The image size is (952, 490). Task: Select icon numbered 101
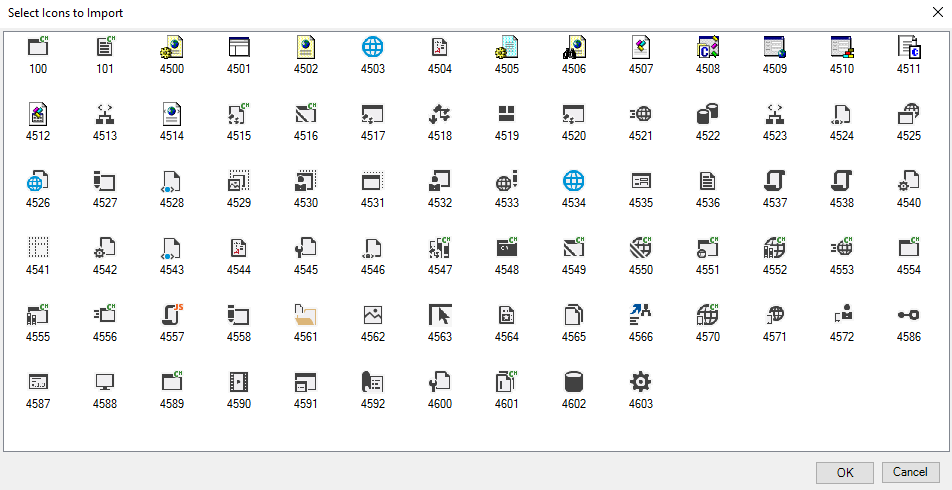(105, 47)
